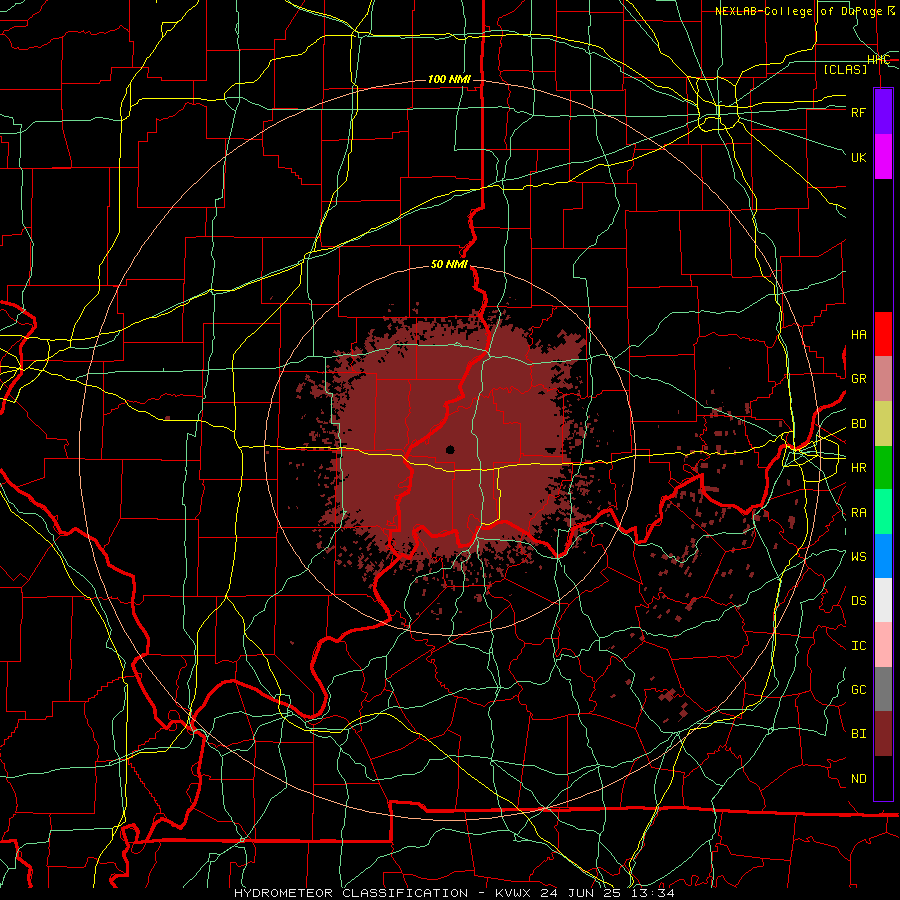Click the ND legend label
Screen dimensions: 900x900
coord(858,779)
